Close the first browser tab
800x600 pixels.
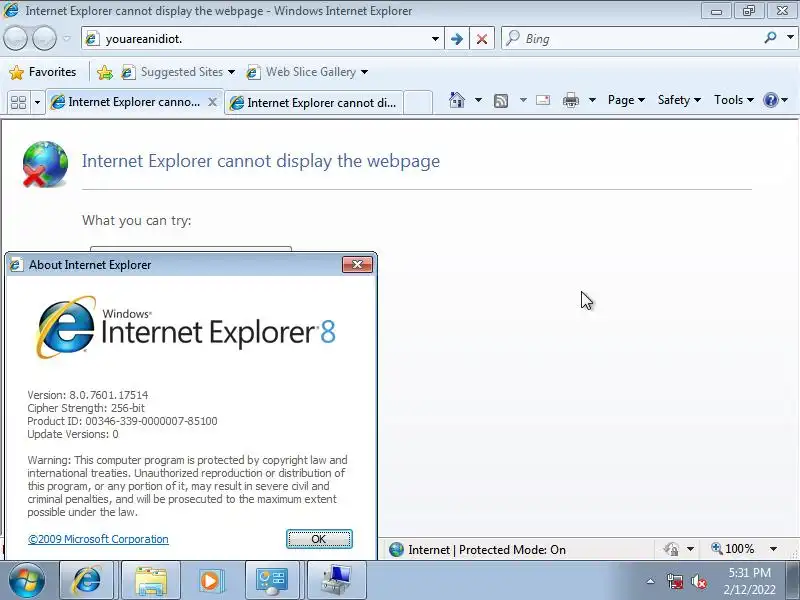(212, 103)
